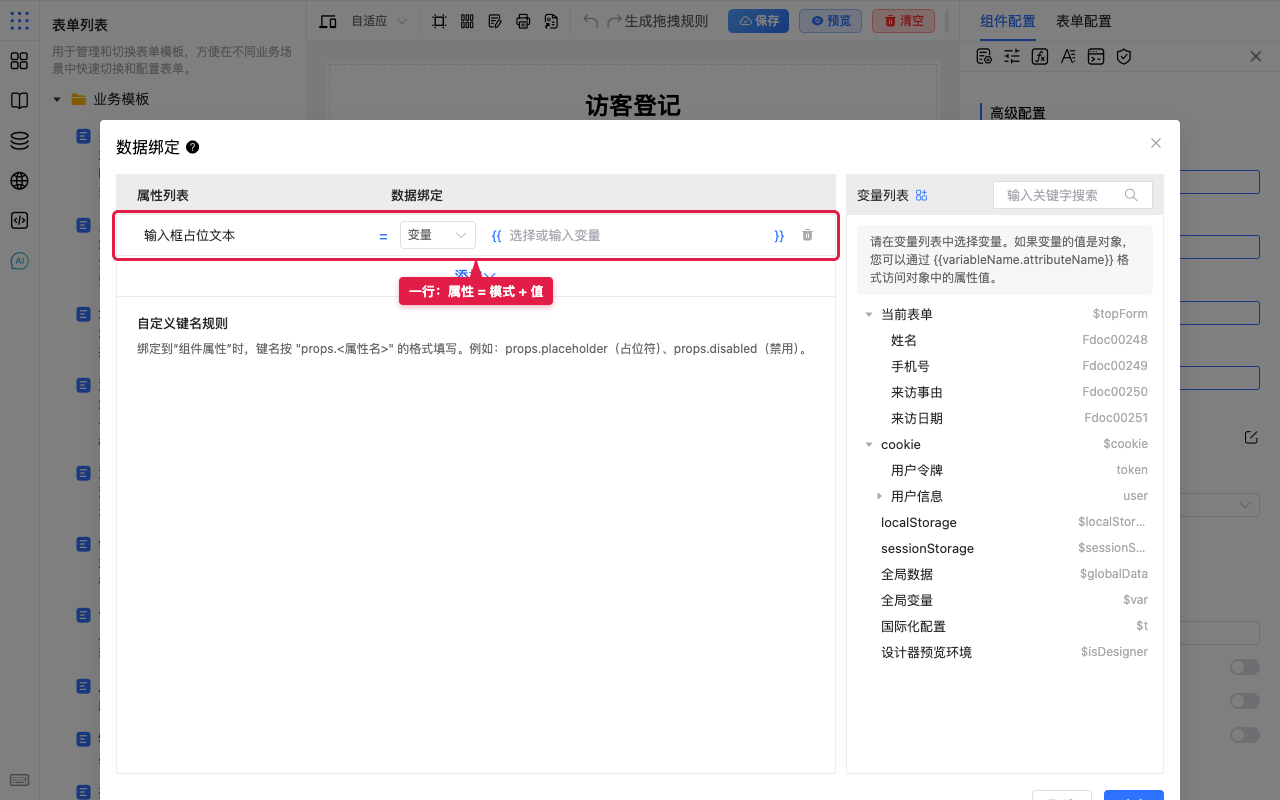1280x800 pixels.
Task: Click the device preview icon in toolbar
Action: (328, 21)
